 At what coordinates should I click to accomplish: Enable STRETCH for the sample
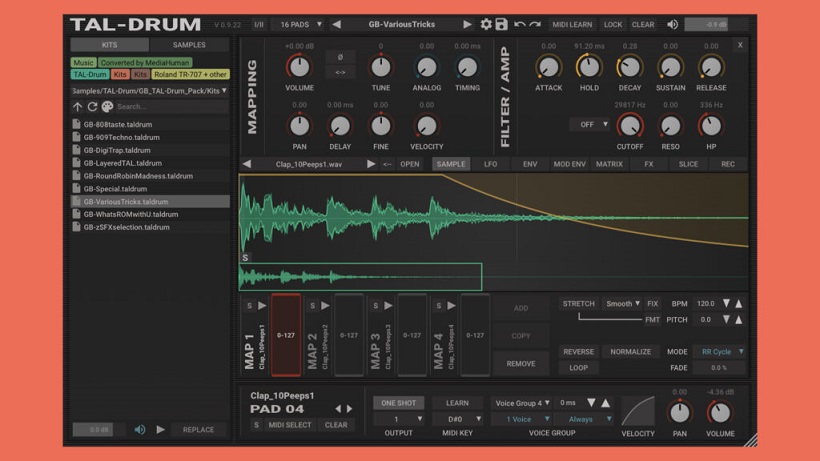pos(578,304)
